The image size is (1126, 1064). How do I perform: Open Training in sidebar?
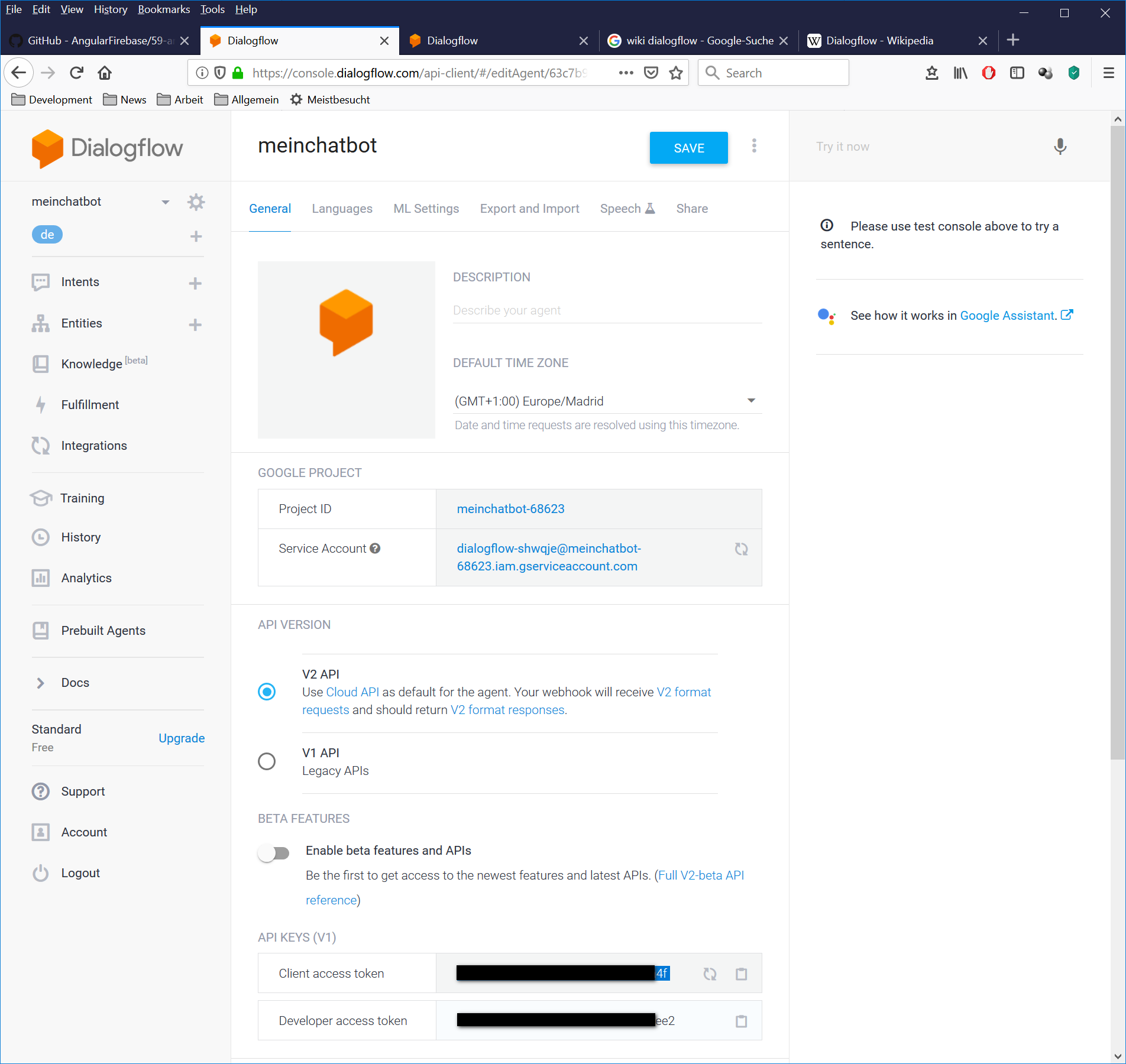[82, 498]
